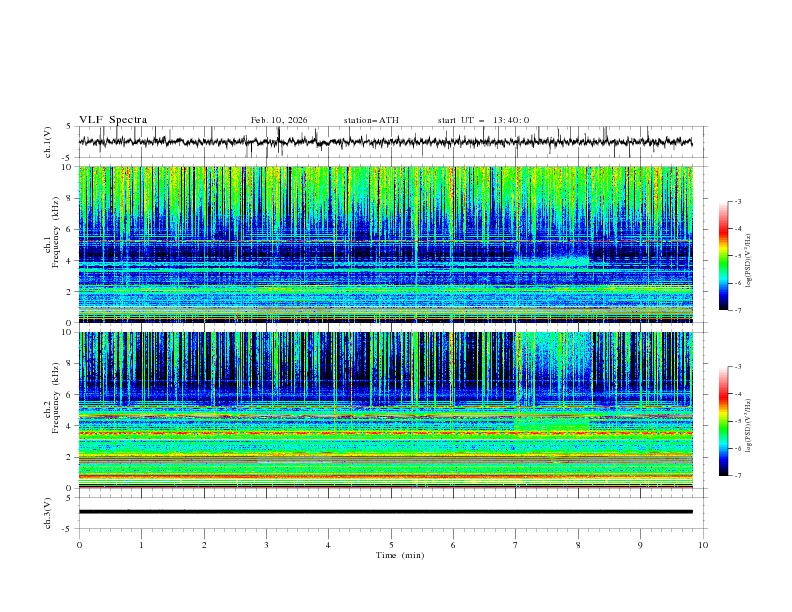The image size is (792, 612).
Task: Click the "-3" label on ch.1 colorbar
Action: pyautogui.click(x=737, y=201)
